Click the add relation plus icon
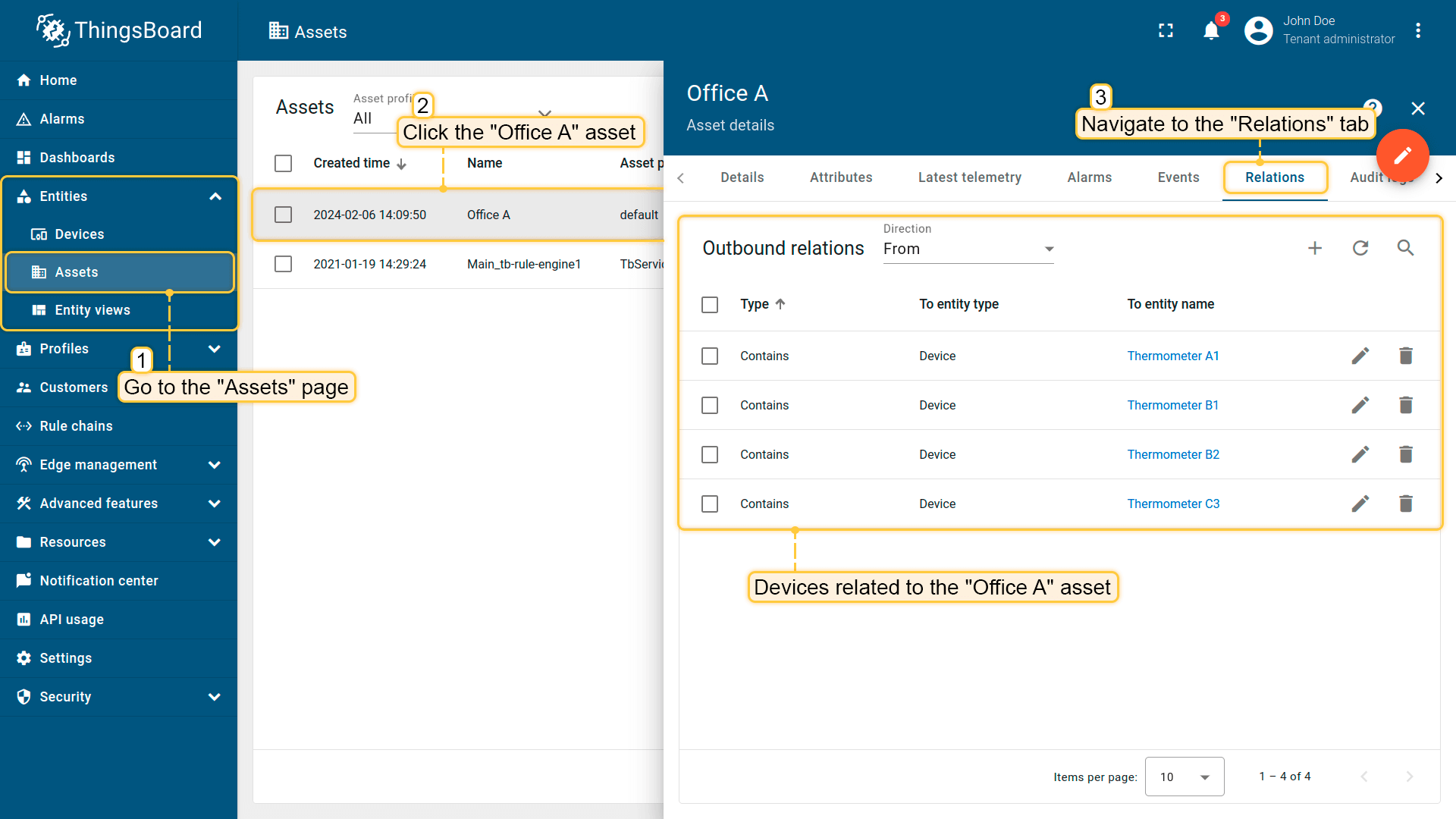 click(x=1315, y=248)
